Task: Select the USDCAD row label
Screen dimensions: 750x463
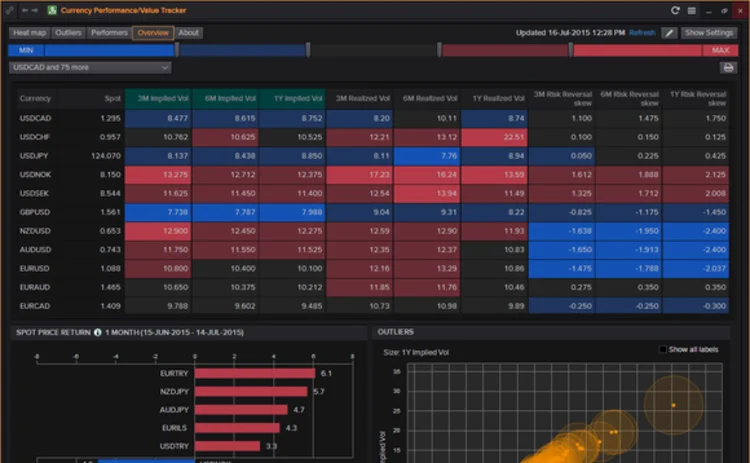Action: pyautogui.click(x=35, y=118)
